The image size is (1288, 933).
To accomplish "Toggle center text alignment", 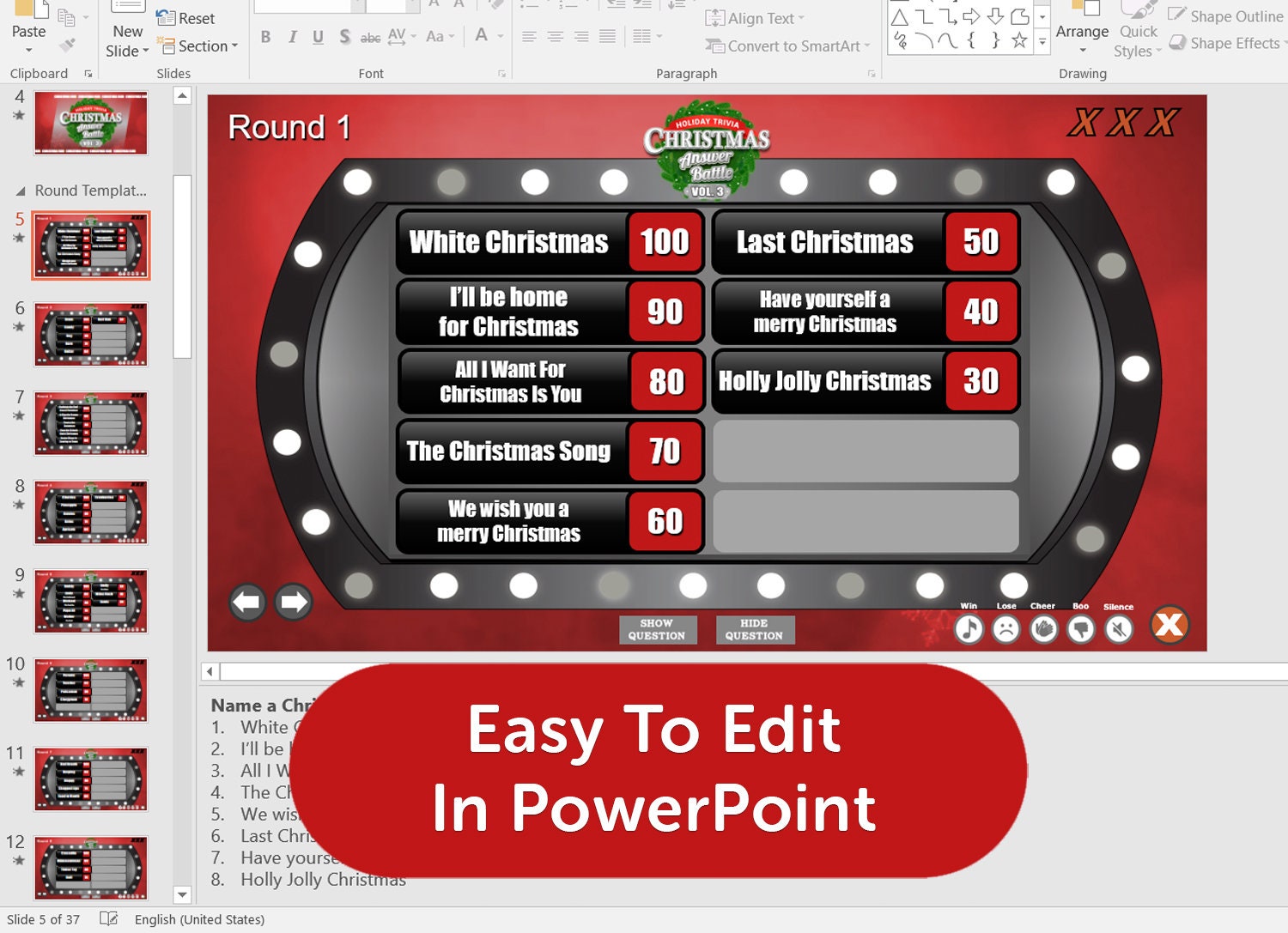I will click(556, 37).
